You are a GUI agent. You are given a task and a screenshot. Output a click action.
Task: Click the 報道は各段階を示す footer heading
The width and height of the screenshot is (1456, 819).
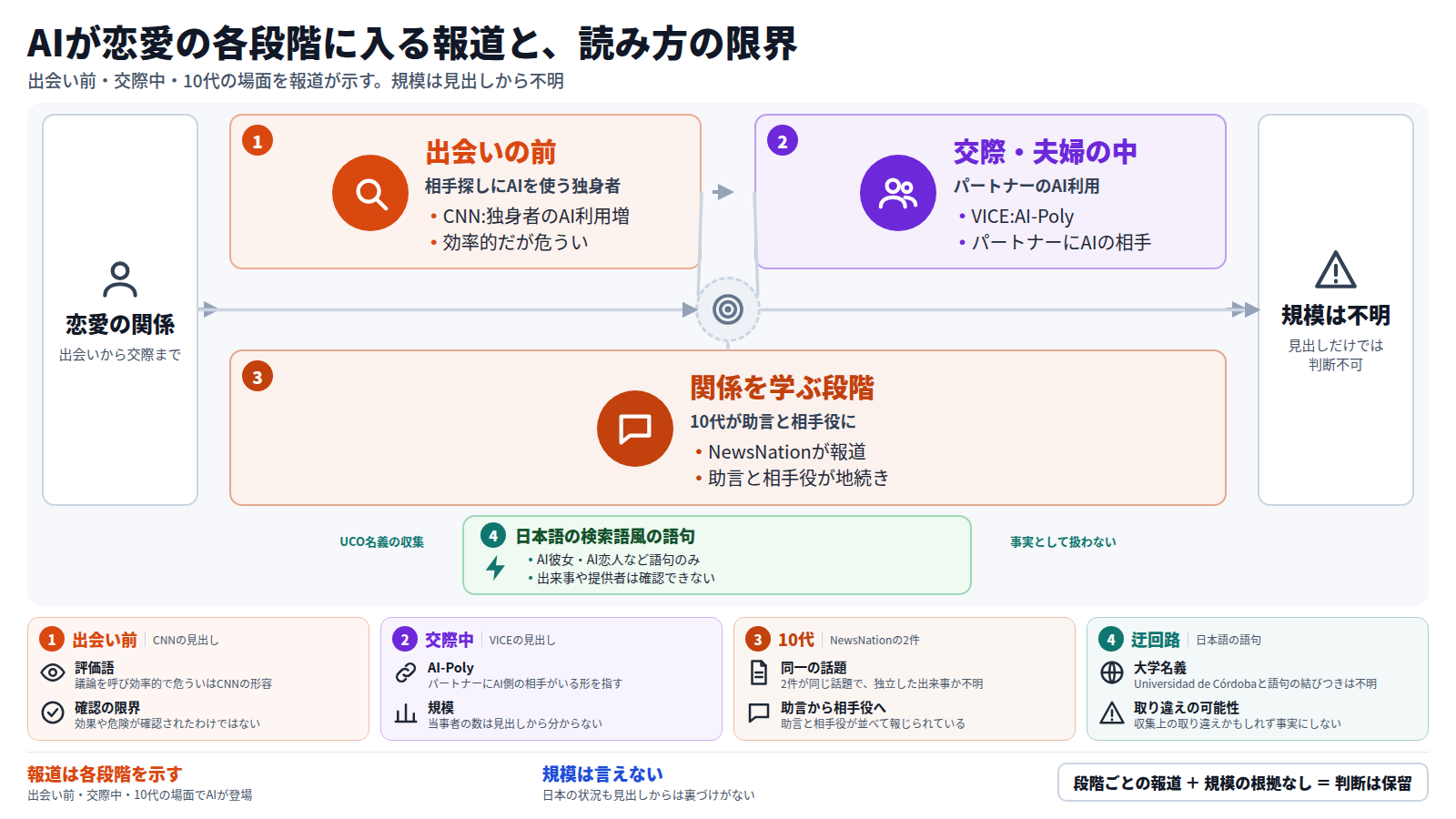click(x=105, y=774)
